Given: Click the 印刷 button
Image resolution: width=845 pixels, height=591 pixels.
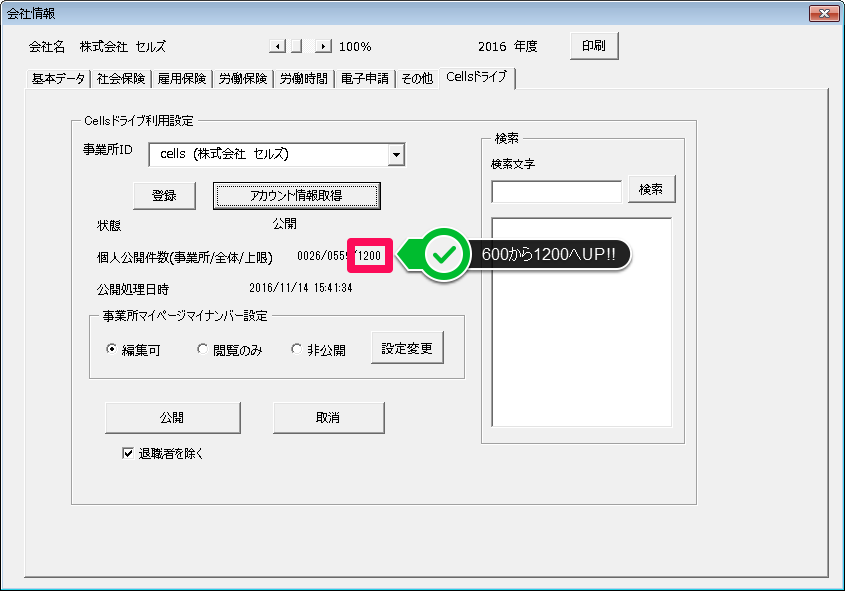Looking at the screenshot, I should (x=594, y=46).
